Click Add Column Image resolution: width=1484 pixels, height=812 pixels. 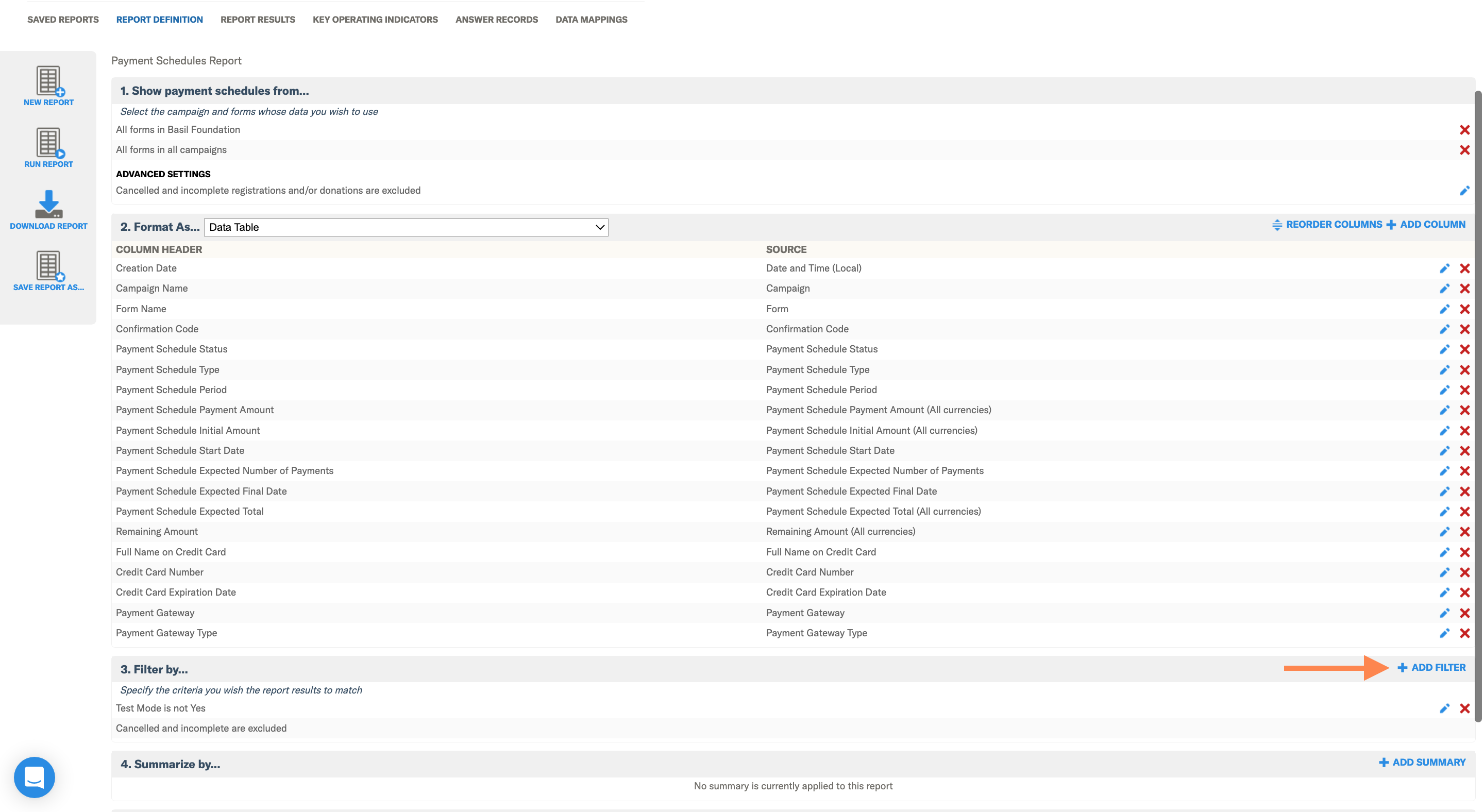click(1426, 225)
